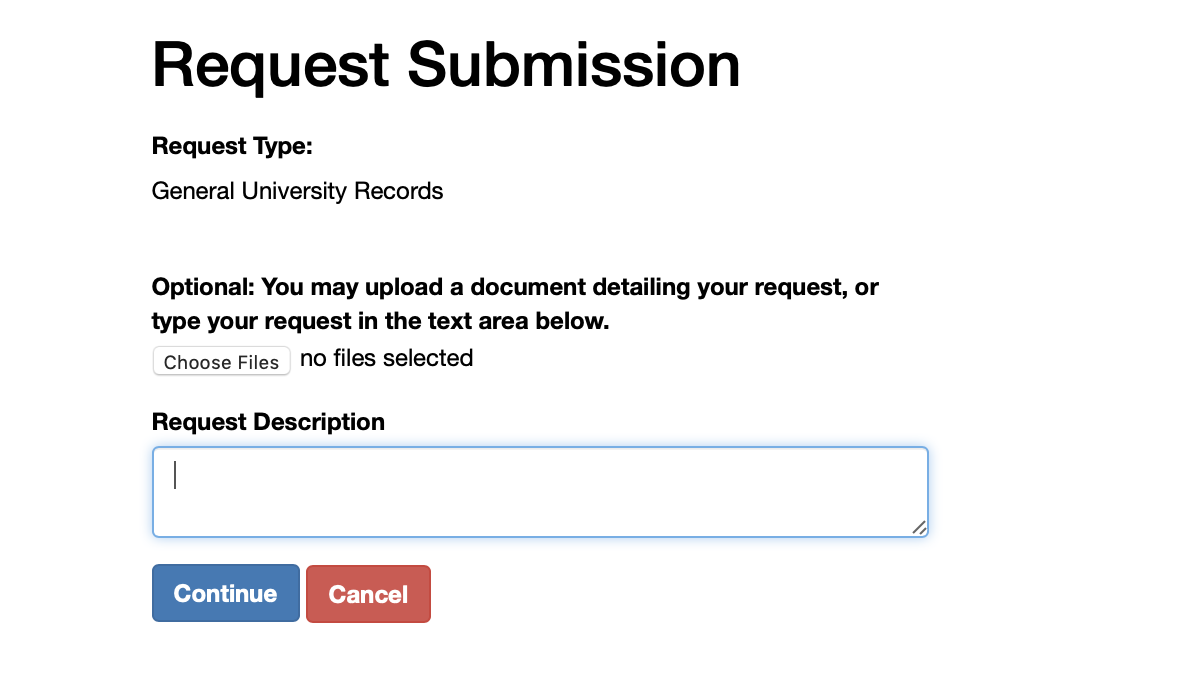Submit the form with Continue
The image size is (1202, 688).
coord(226,593)
